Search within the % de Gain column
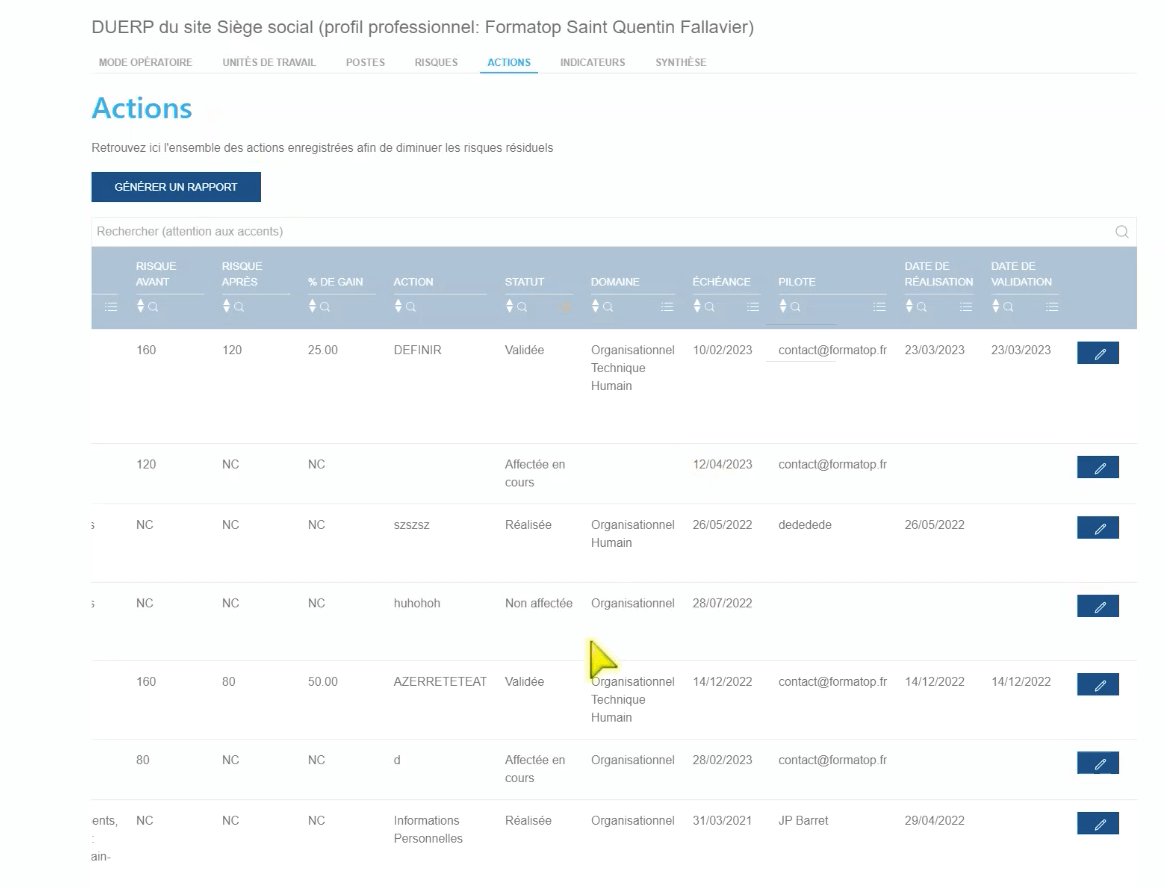Viewport: 1165px width, 887px height. click(325, 307)
